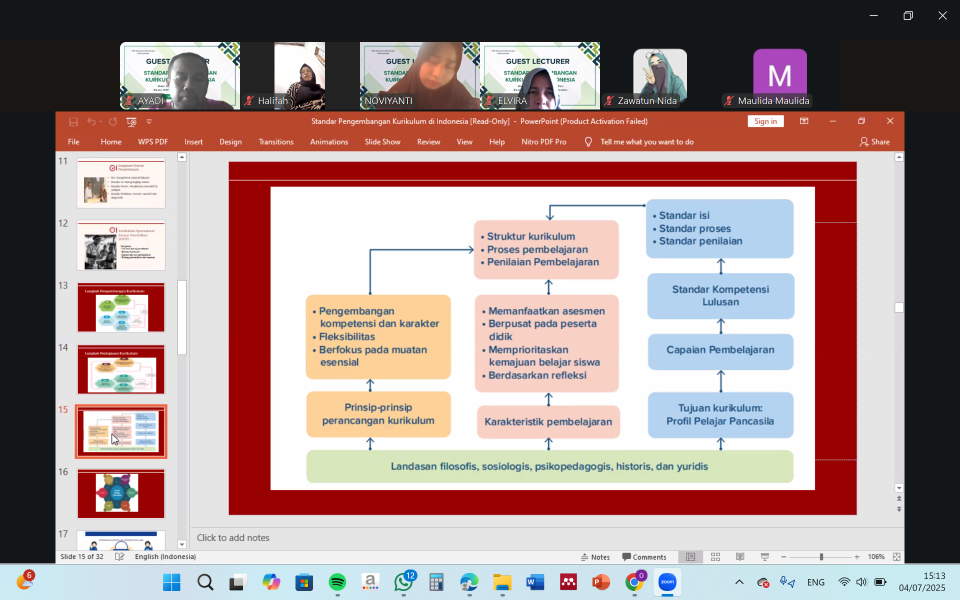This screenshot has width=960, height=600.
Task: Toggle the Comments pane
Action: pos(643,557)
